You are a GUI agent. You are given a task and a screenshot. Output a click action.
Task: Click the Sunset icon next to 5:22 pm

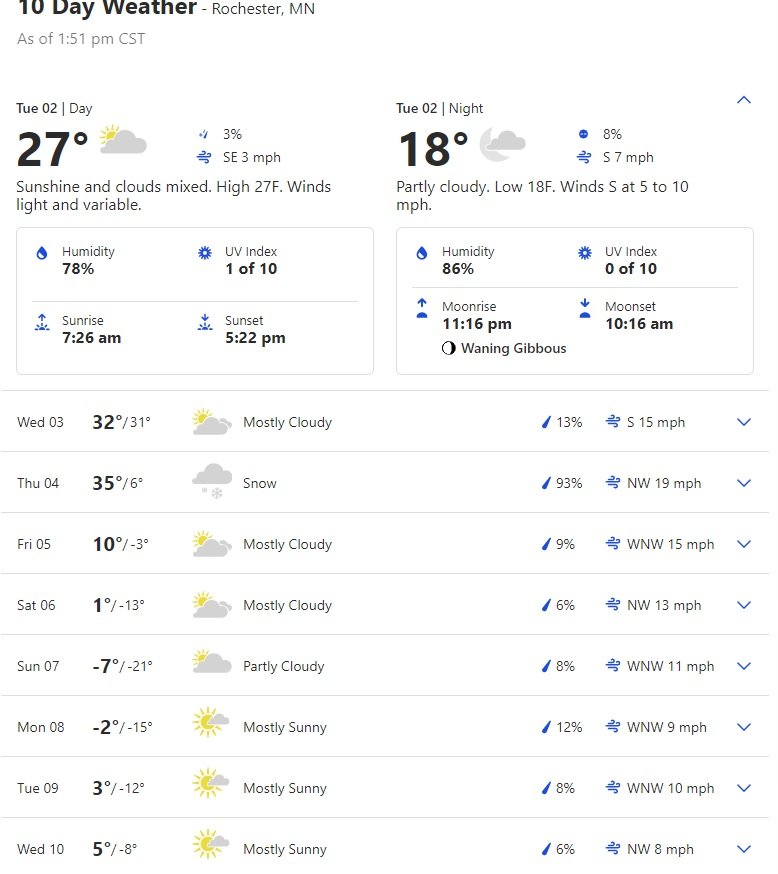tap(205, 322)
